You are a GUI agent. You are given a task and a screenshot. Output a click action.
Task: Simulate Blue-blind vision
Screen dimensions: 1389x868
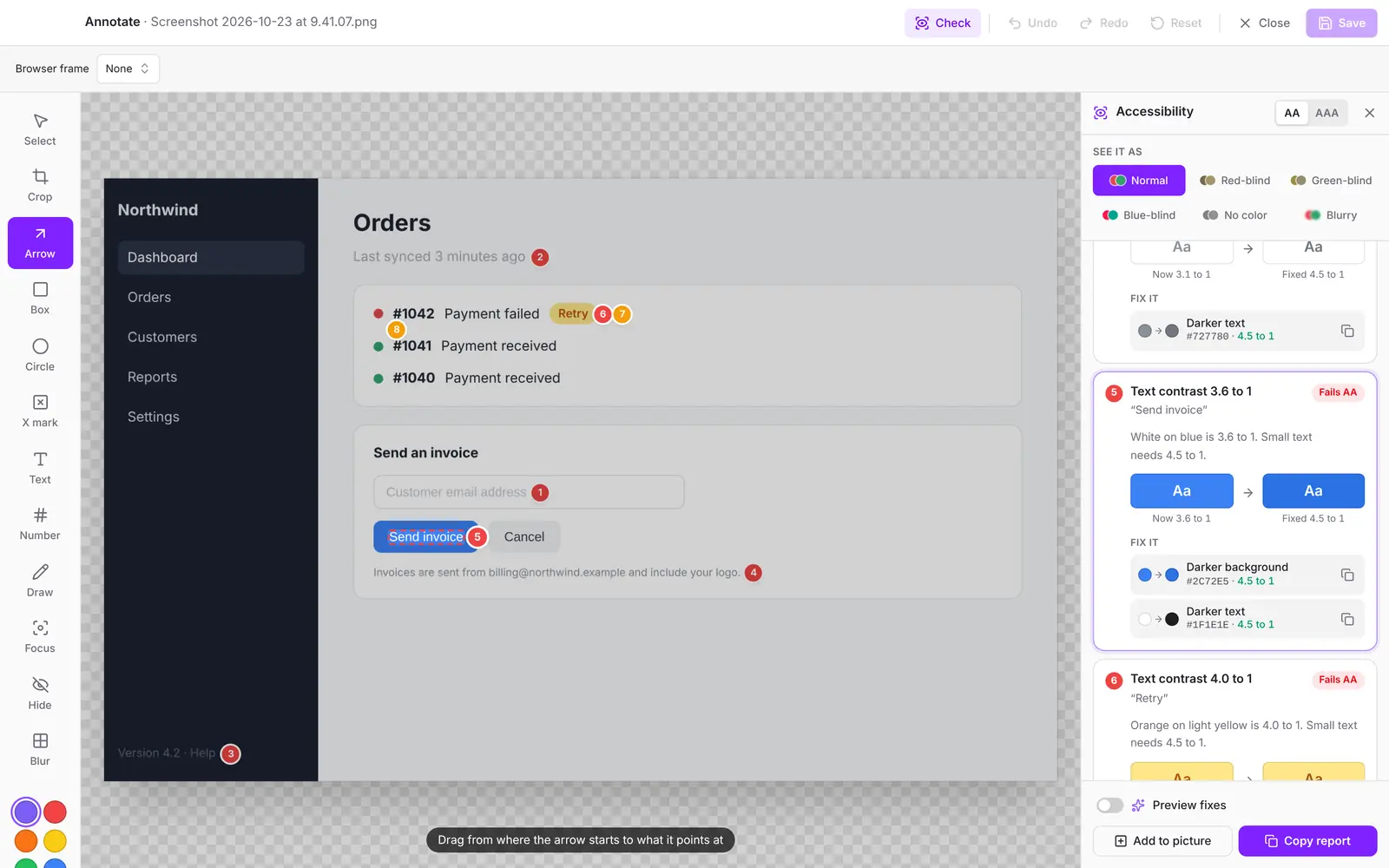point(1139,215)
